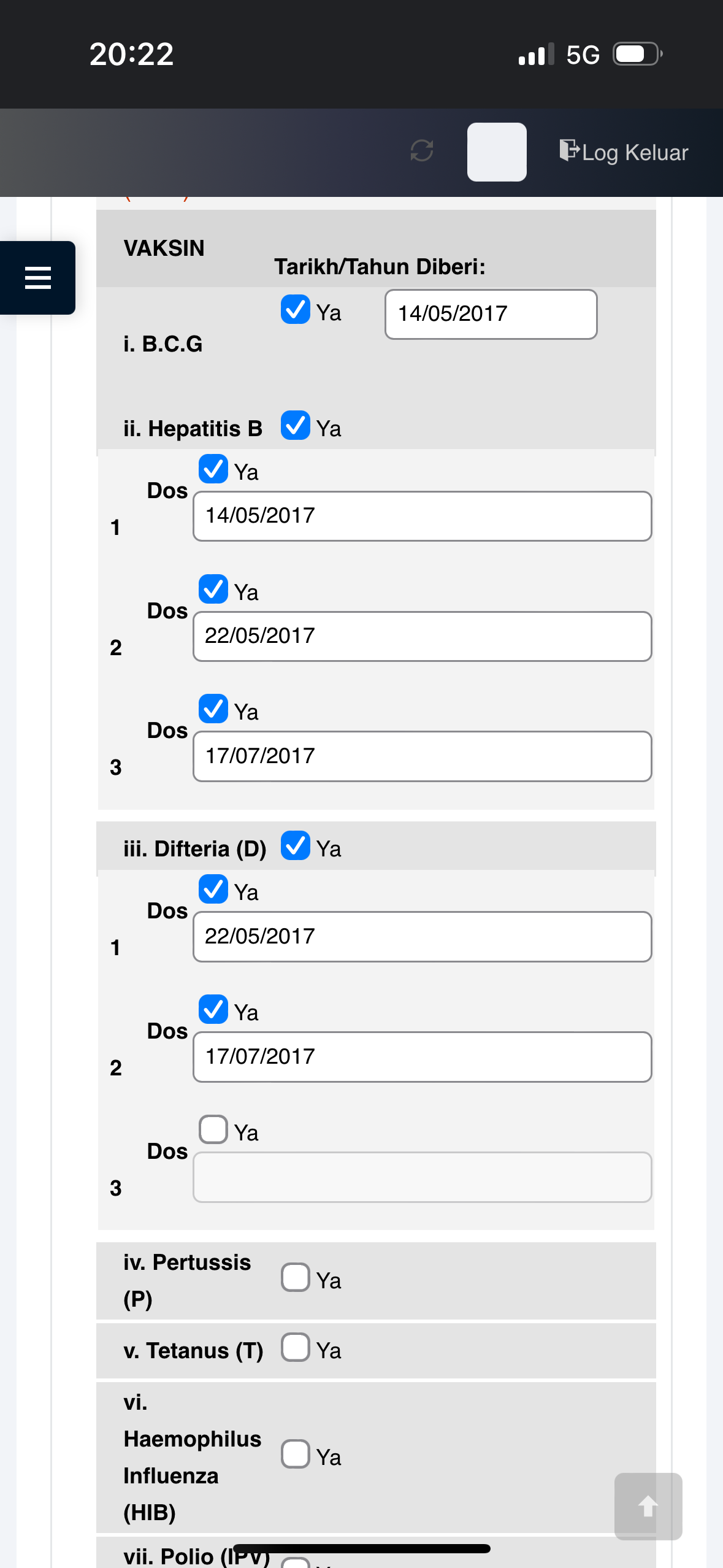Enable Haemophilus Influenza (HIB) Ya checkbox
This screenshot has width=723, height=1568.
(296, 1454)
